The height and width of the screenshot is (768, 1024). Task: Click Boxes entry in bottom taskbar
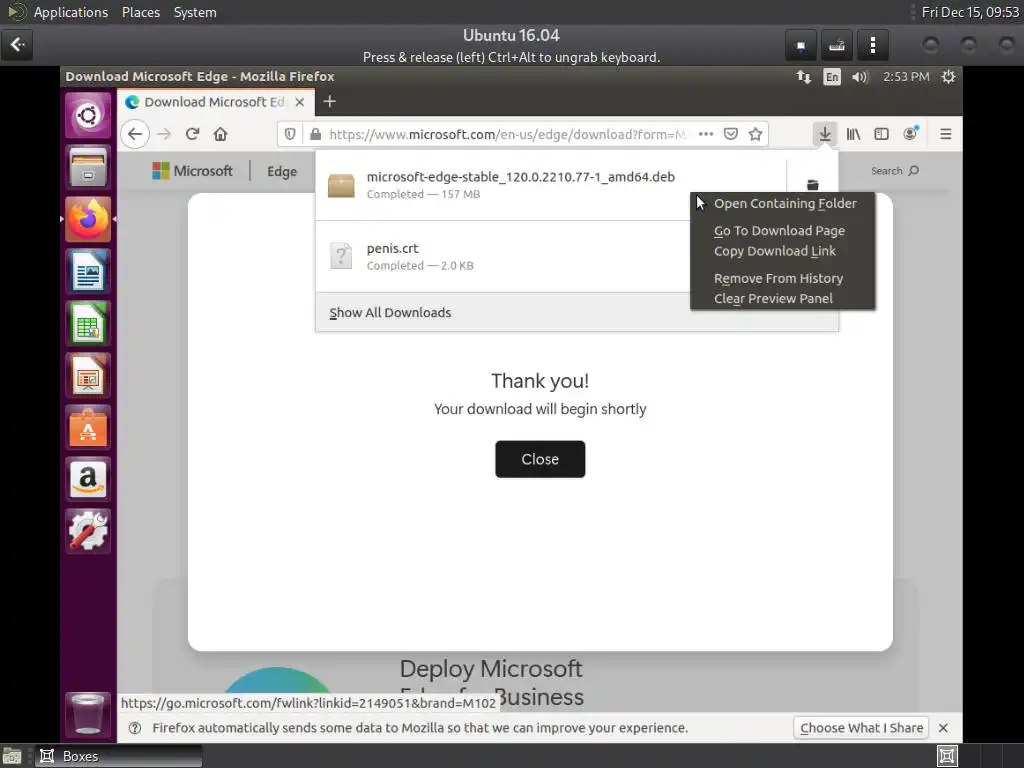click(x=118, y=756)
